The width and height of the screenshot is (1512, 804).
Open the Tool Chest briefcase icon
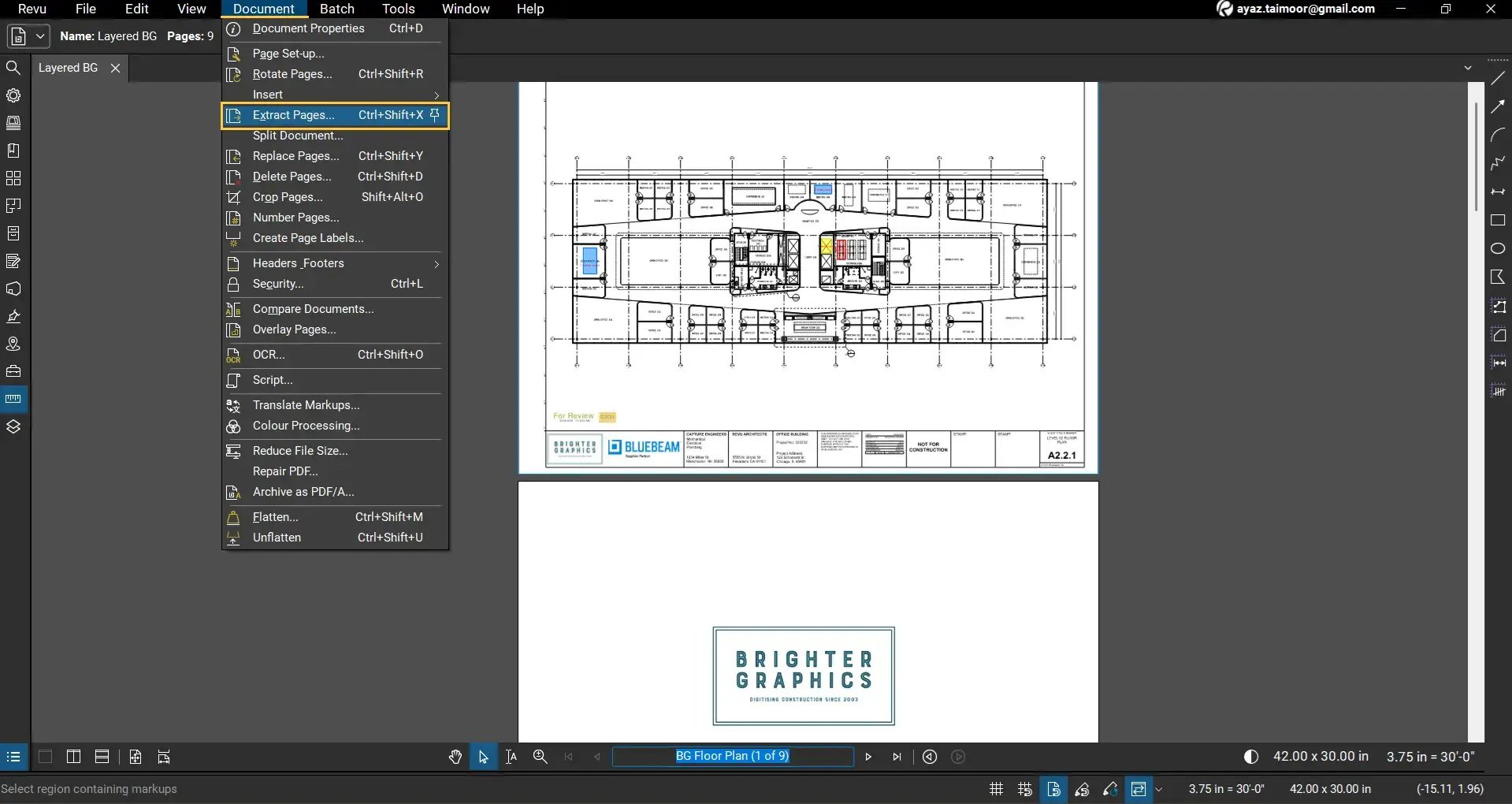click(13, 371)
